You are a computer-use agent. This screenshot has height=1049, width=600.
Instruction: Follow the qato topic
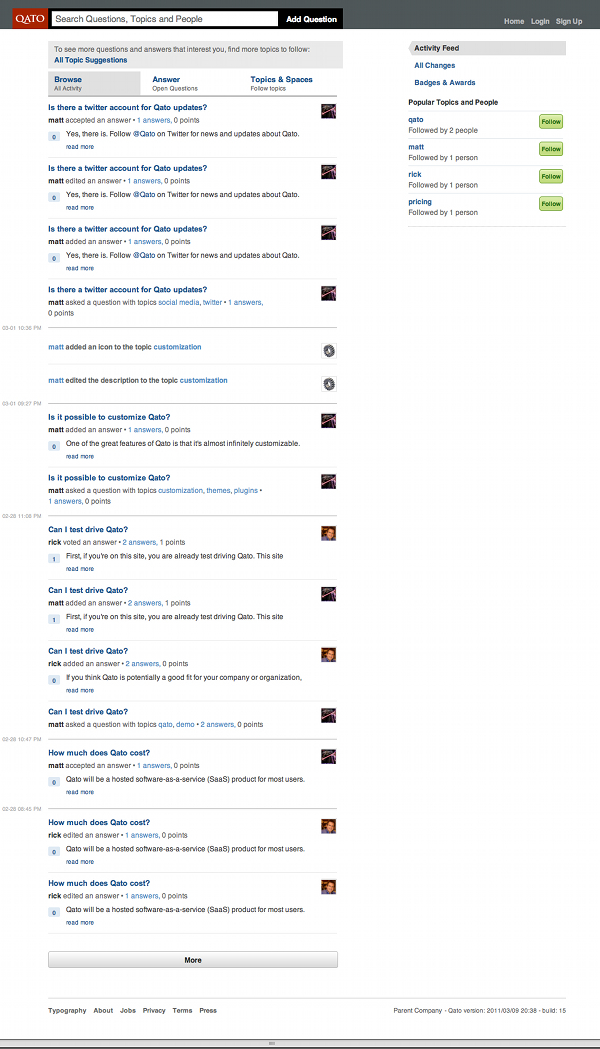(551, 122)
